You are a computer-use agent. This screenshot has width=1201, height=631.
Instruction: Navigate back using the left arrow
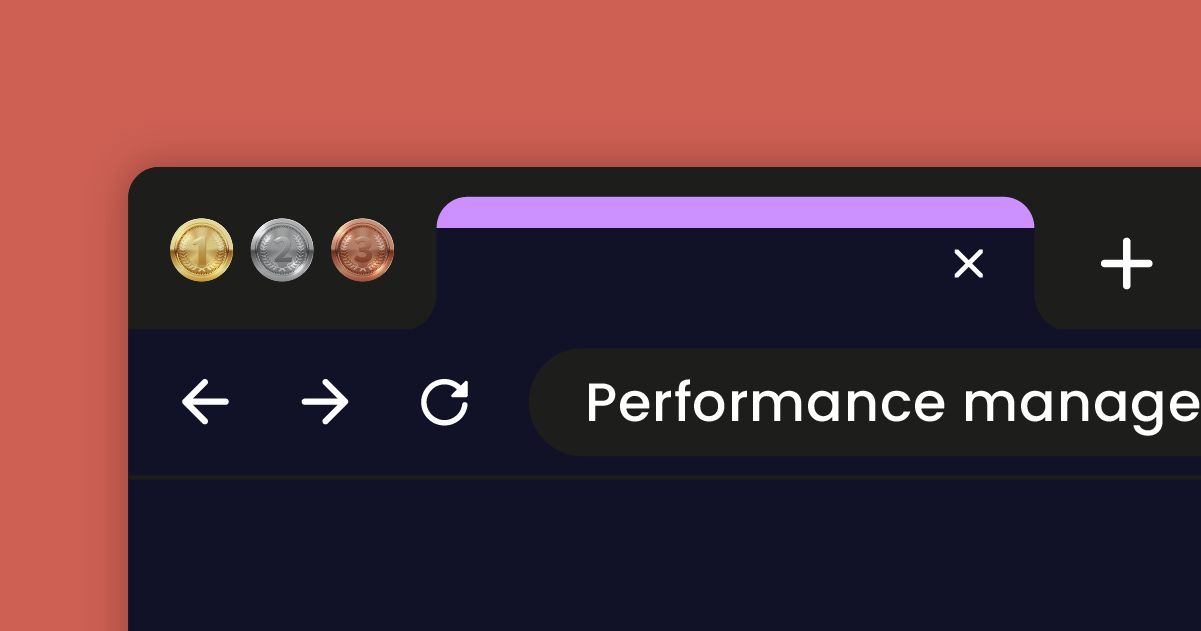205,401
